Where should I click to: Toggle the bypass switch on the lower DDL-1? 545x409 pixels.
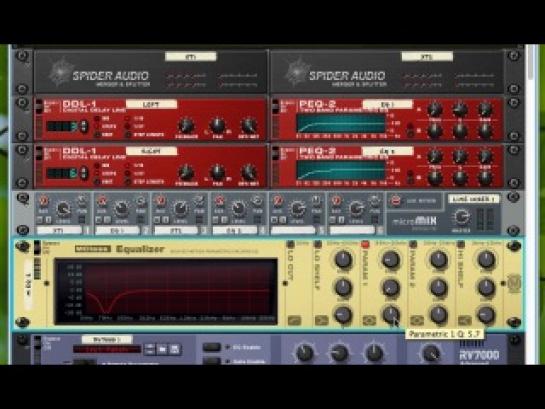tap(39, 153)
